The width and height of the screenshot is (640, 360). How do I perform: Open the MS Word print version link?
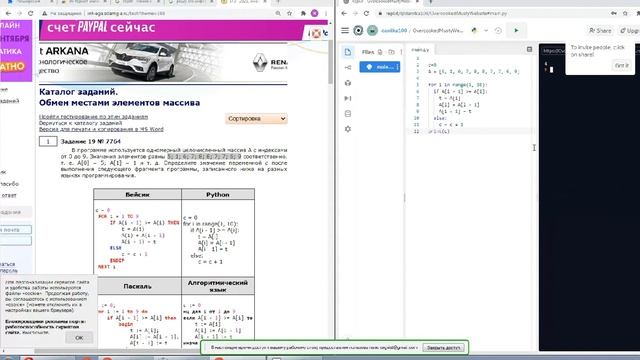(x=101, y=129)
